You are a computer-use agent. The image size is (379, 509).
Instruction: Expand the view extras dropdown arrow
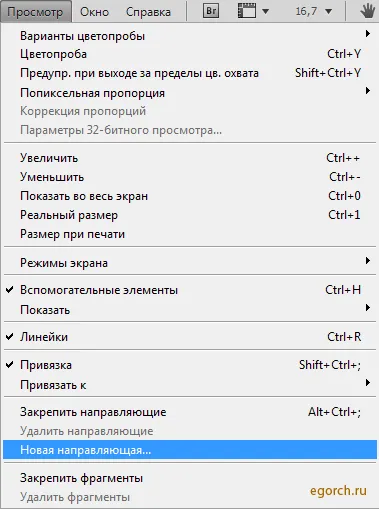(x=265, y=12)
